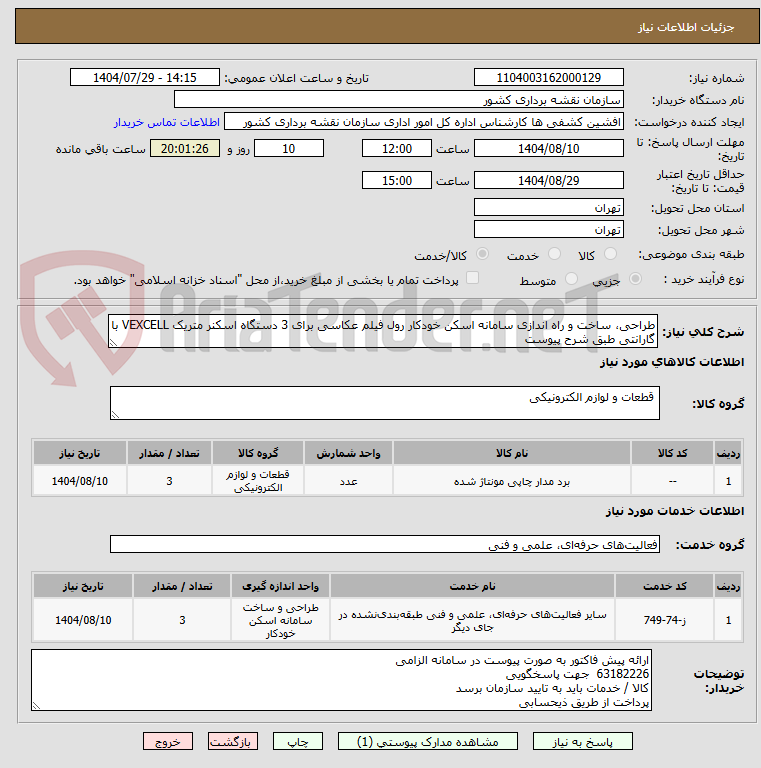
Task: Select the کالا radio button
Action: click(610, 254)
